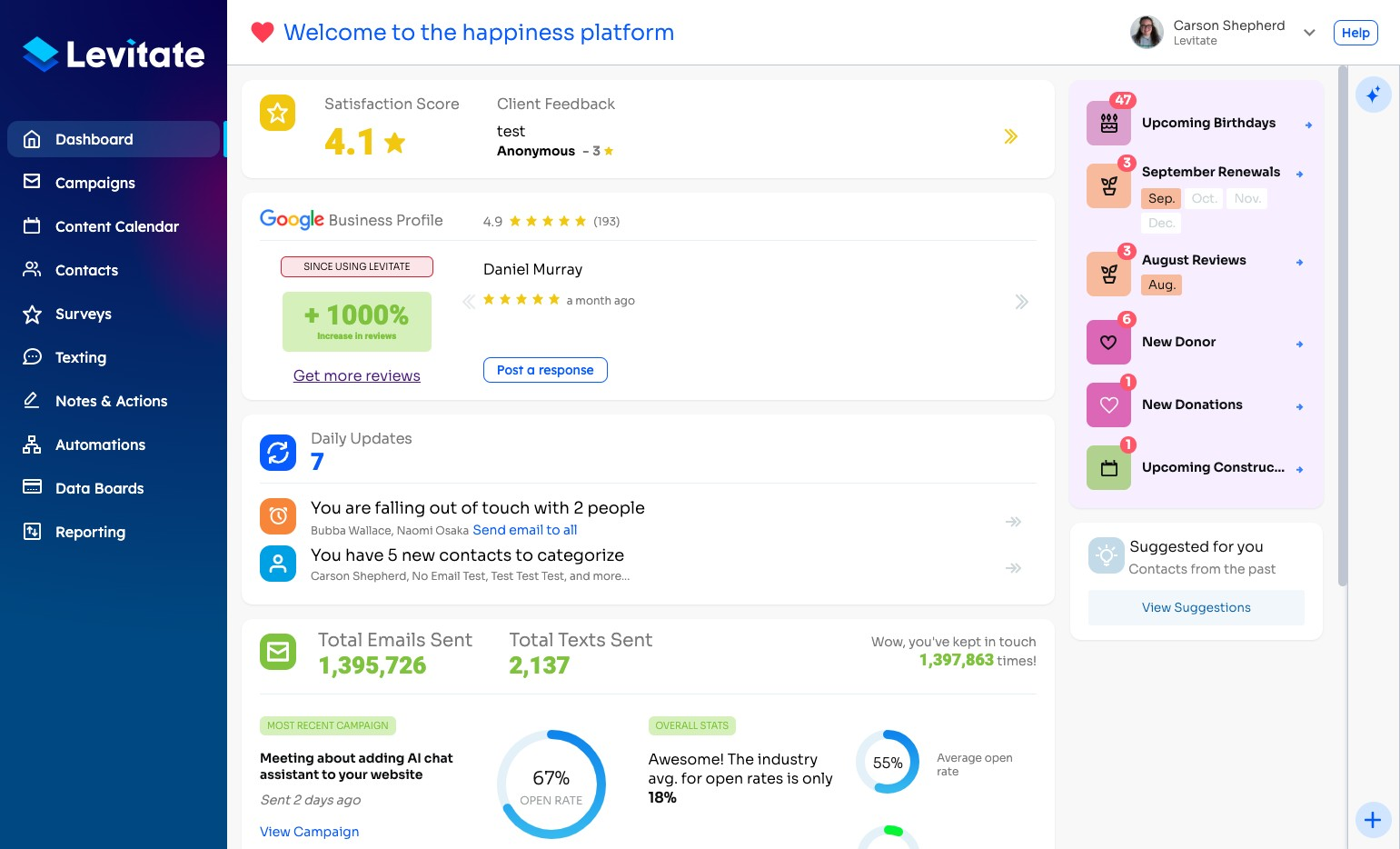This screenshot has width=1400, height=849.
Task: Click View Campaign link
Action: tap(310, 832)
